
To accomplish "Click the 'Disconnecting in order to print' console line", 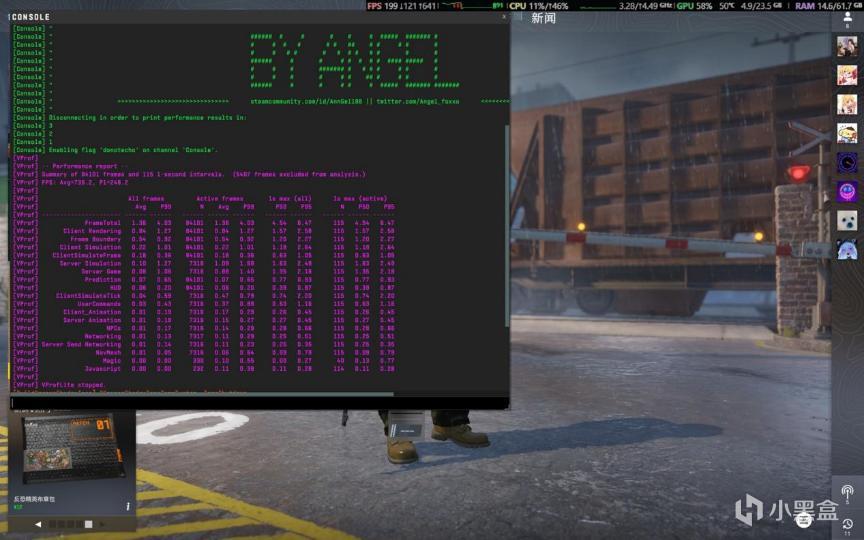I will point(147,117).
